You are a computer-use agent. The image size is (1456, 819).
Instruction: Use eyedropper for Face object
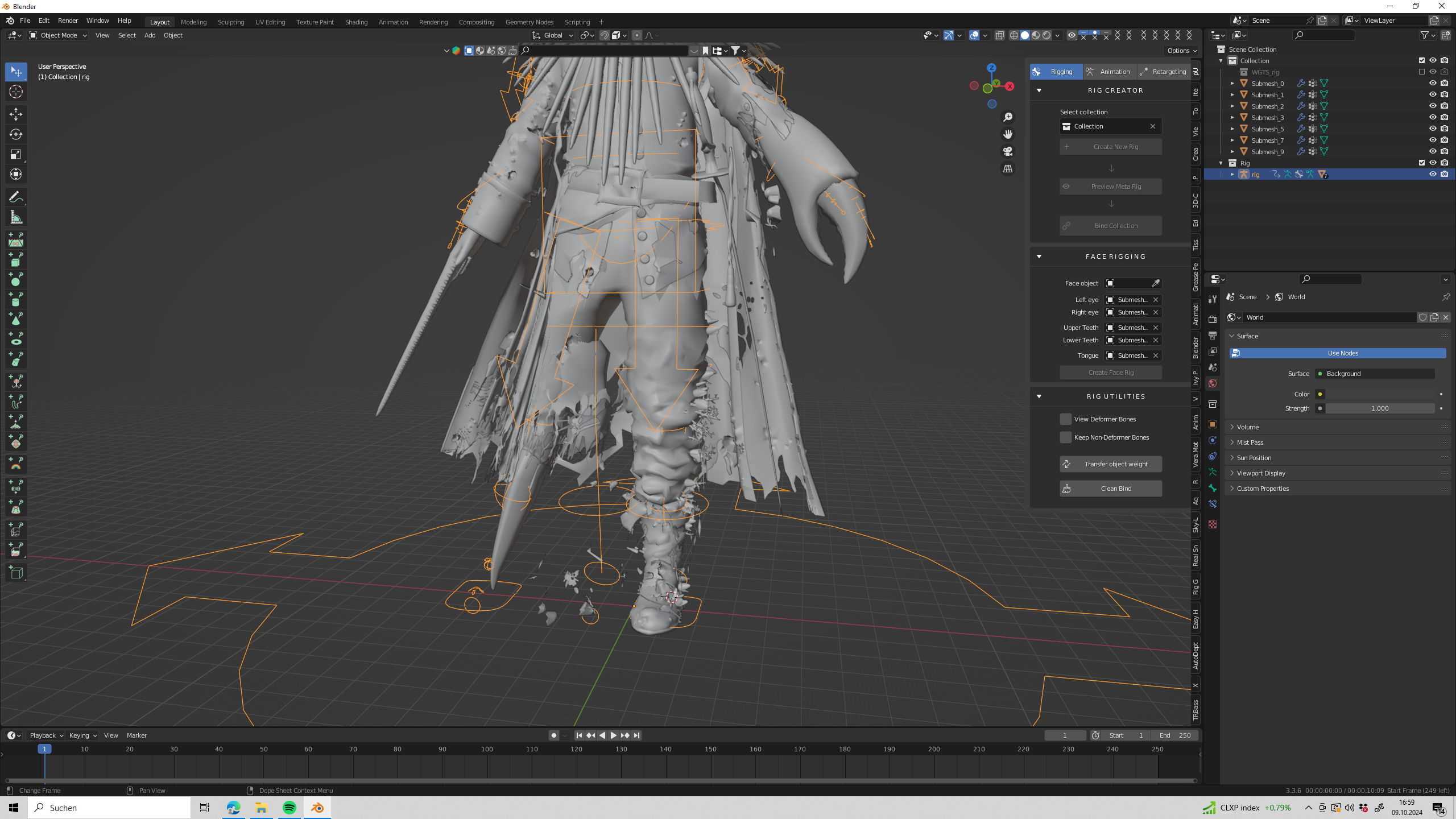pyautogui.click(x=1155, y=283)
